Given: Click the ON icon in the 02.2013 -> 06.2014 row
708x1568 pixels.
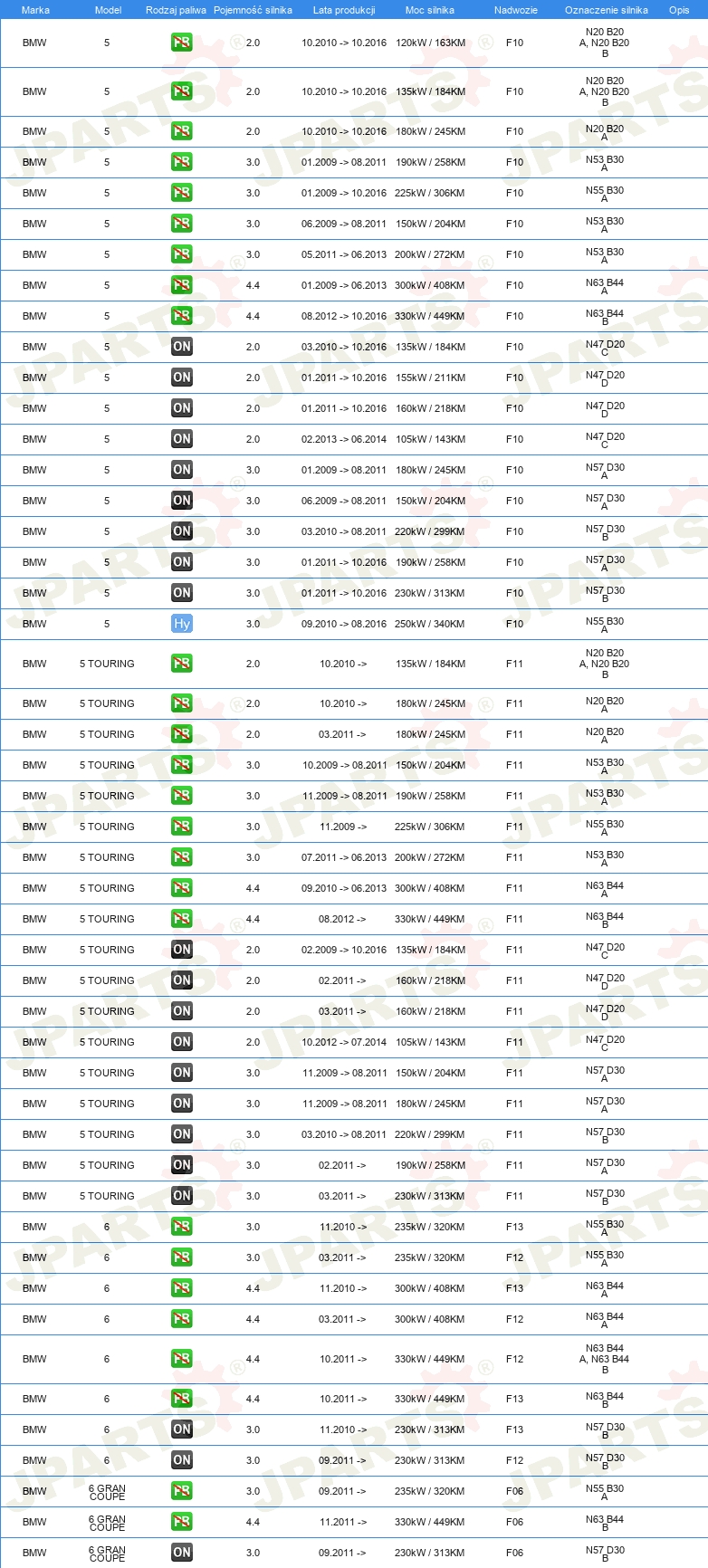Looking at the screenshot, I should click(182, 439).
